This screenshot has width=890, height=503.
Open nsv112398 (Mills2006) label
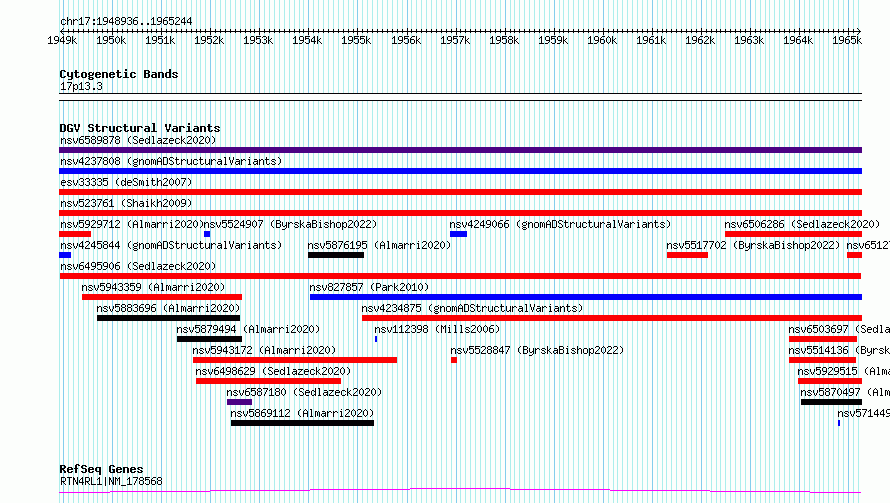(437, 329)
